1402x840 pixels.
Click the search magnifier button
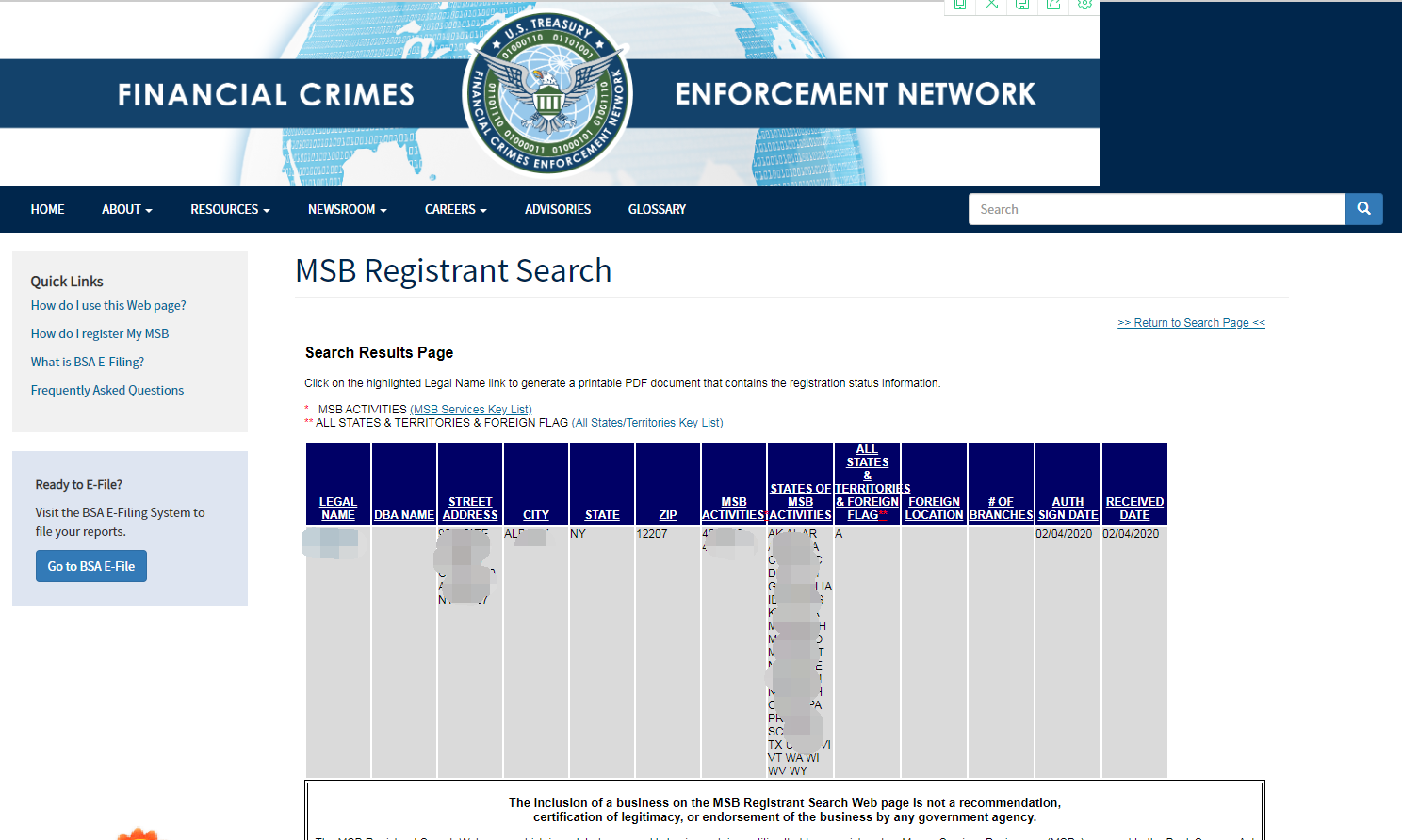tap(1363, 208)
